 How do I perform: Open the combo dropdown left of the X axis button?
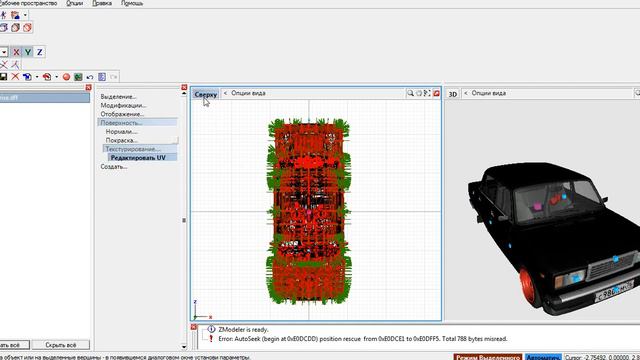click(4, 52)
